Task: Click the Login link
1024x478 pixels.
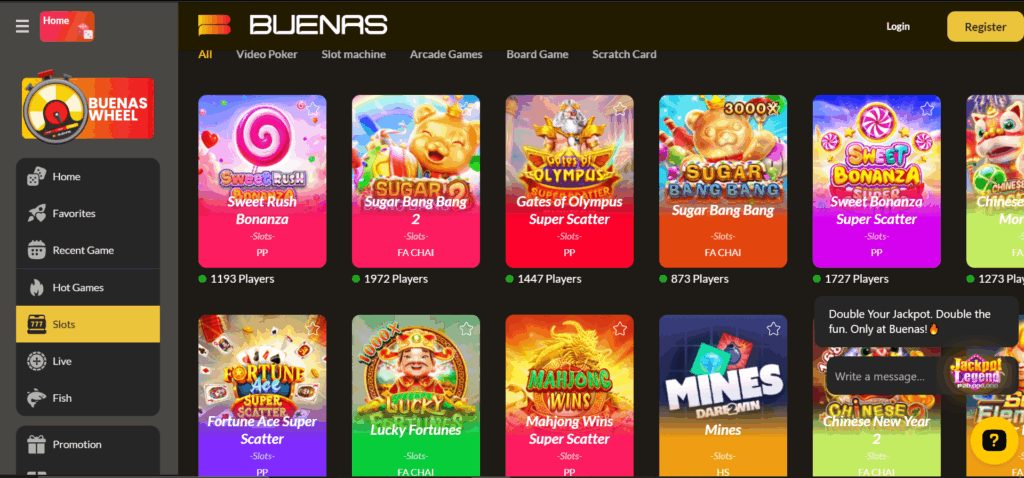Action: point(898,26)
